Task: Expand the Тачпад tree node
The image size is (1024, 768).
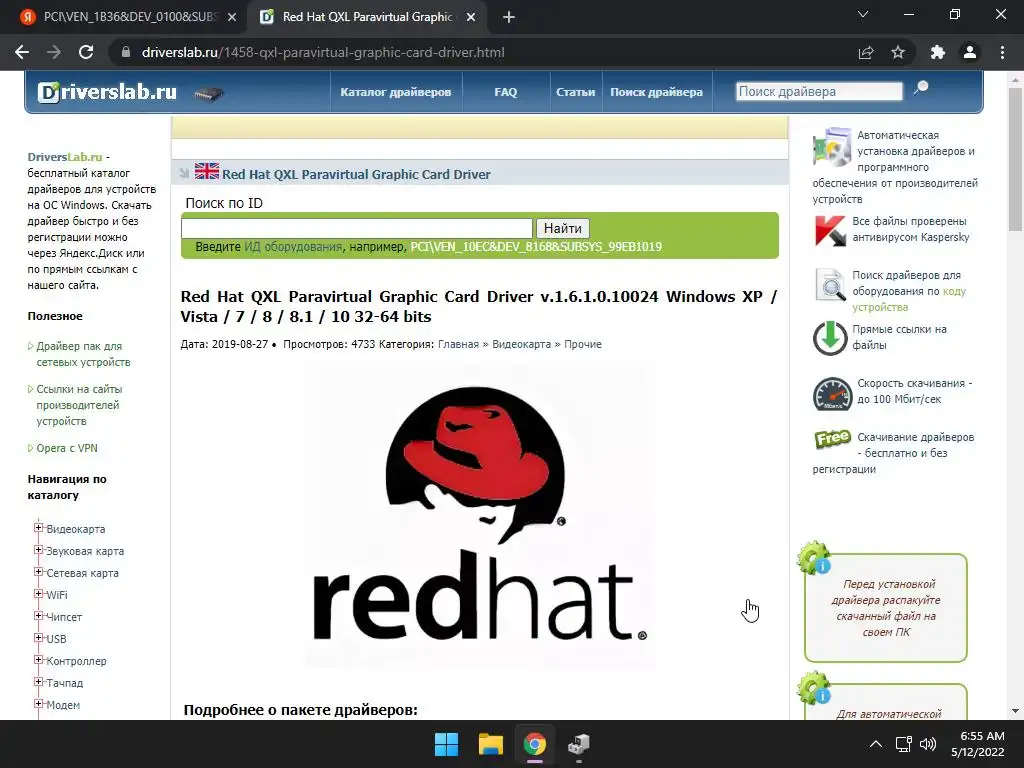Action: pos(39,682)
